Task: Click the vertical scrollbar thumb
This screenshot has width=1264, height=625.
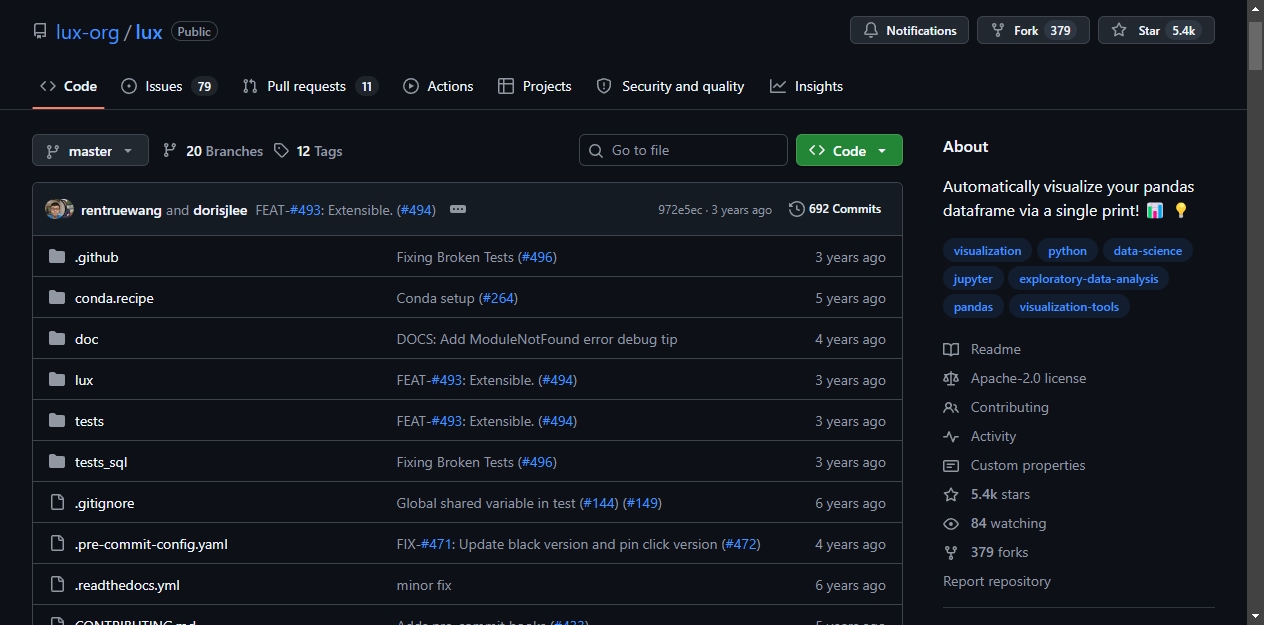Action: tap(1255, 44)
